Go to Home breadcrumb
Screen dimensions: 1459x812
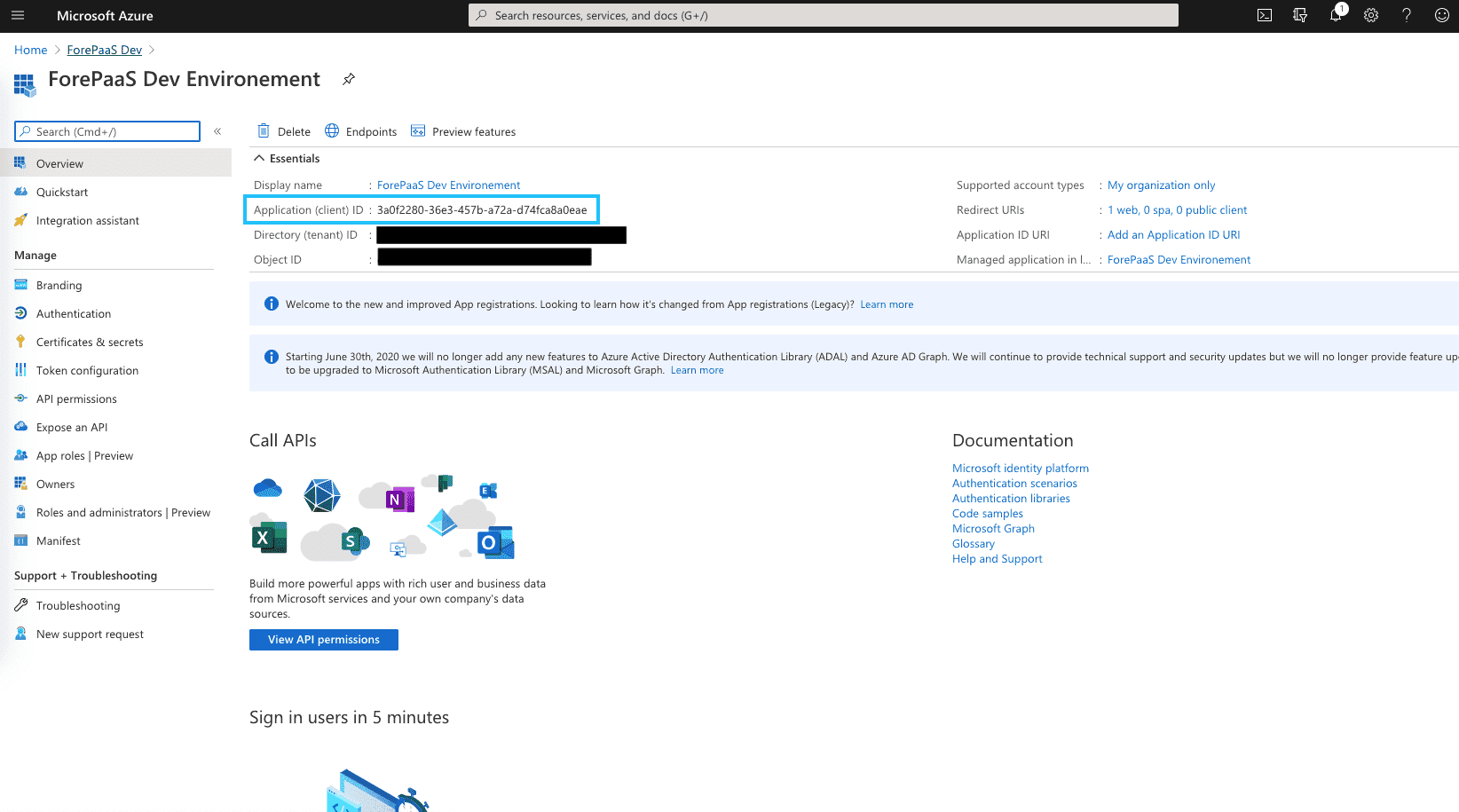point(31,50)
